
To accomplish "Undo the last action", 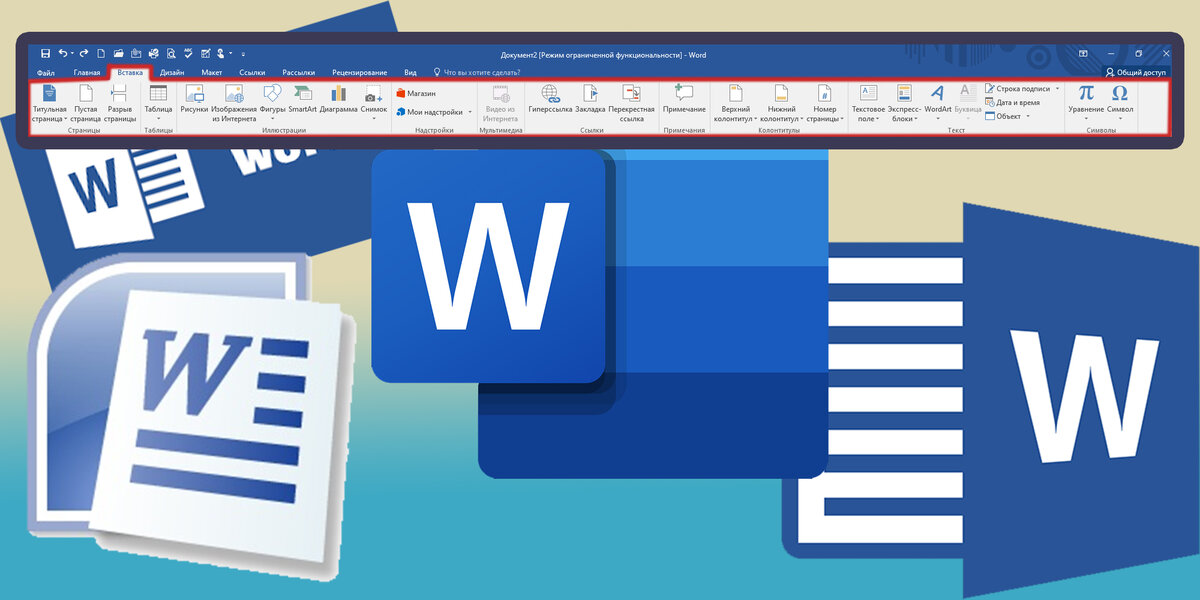I will tap(63, 53).
